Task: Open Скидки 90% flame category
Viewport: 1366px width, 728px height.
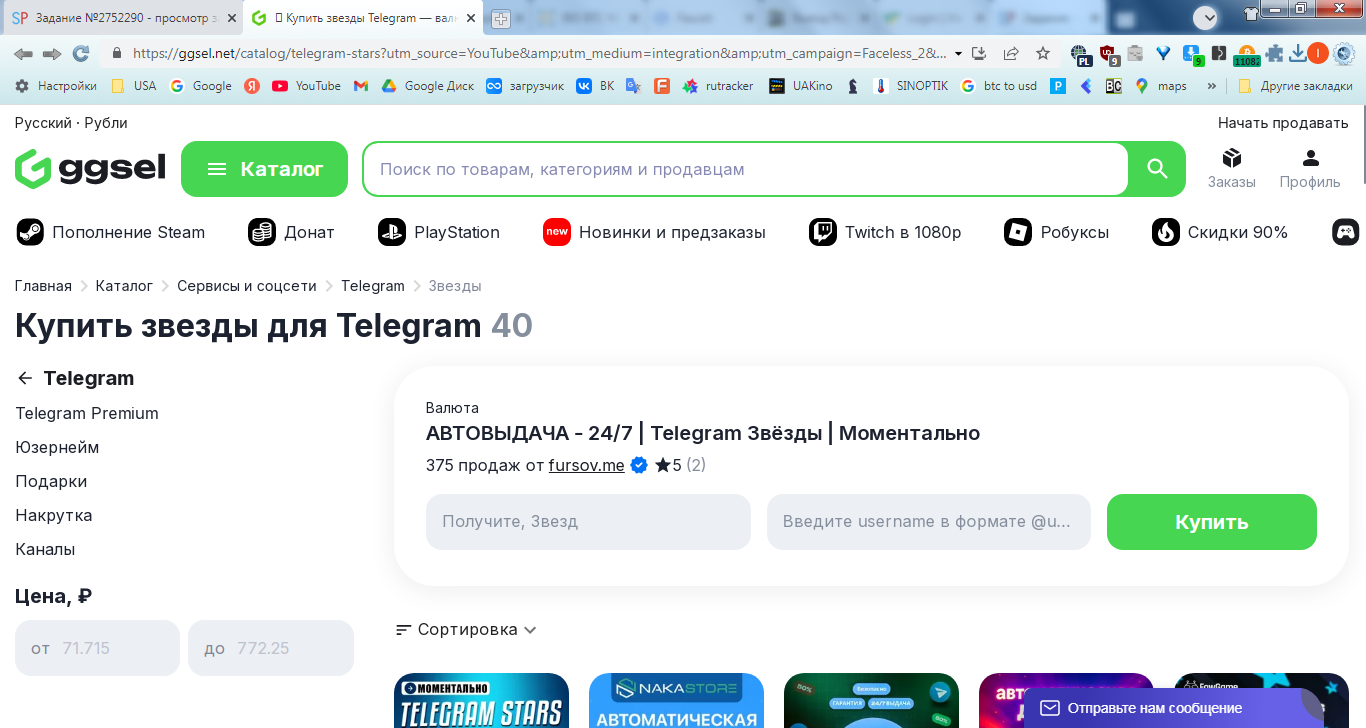Action: click(1220, 232)
